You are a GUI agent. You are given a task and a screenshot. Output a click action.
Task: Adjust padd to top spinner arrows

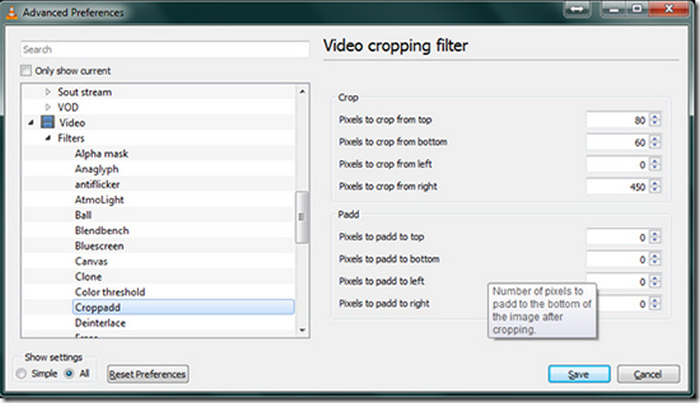[655, 237]
